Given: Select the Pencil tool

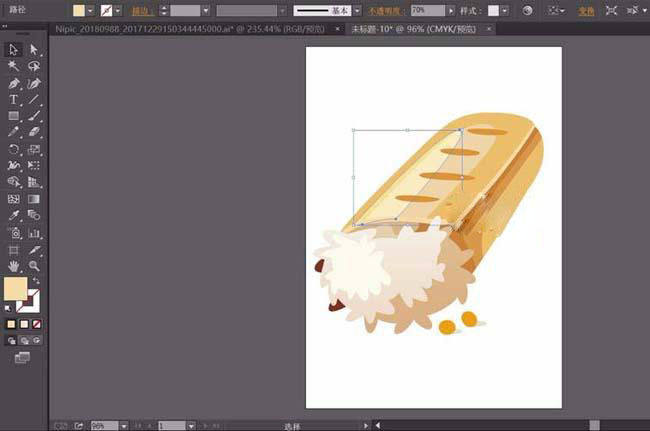Looking at the screenshot, I should (x=13, y=132).
